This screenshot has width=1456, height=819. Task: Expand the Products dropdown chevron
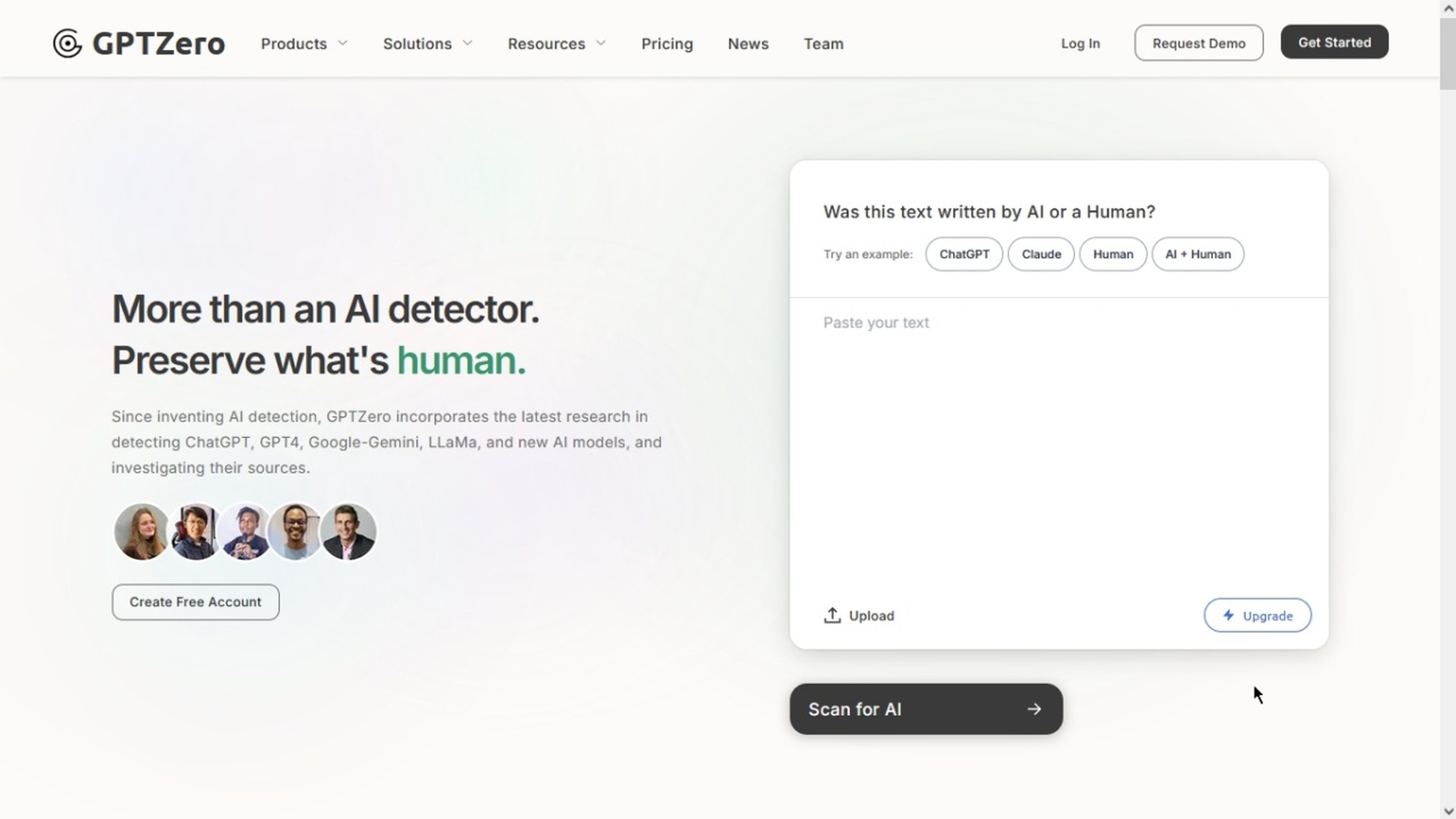[342, 43]
